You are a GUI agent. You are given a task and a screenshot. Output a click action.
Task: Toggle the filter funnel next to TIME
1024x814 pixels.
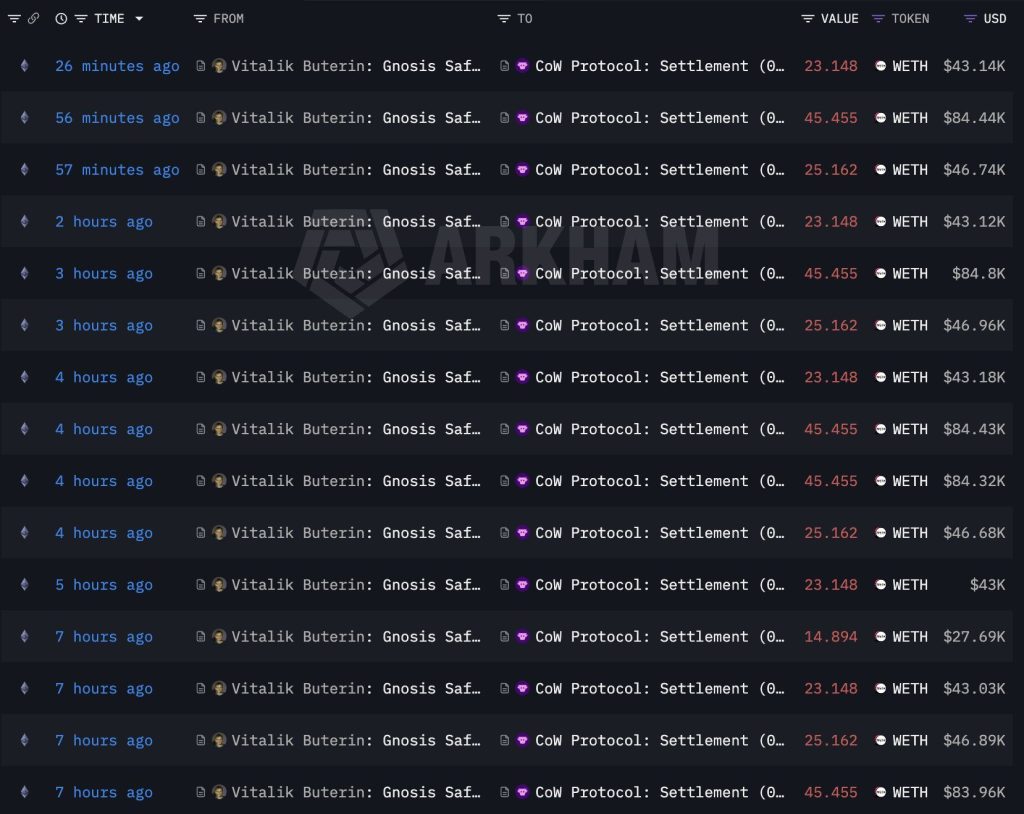pos(80,18)
